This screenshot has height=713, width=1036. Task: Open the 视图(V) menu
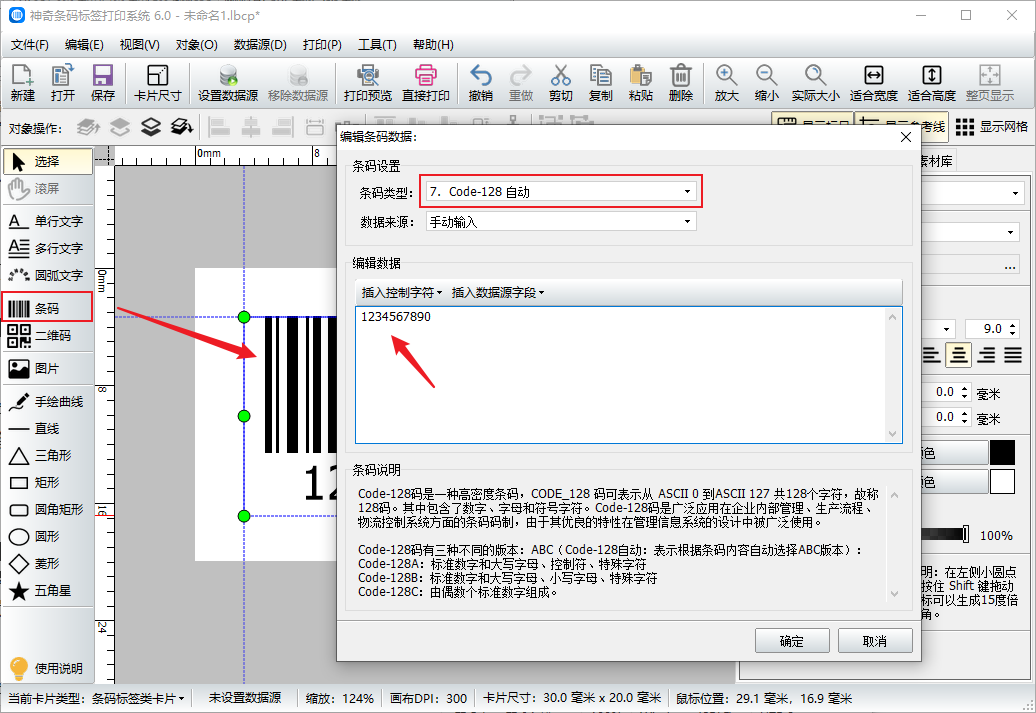pos(139,45)
